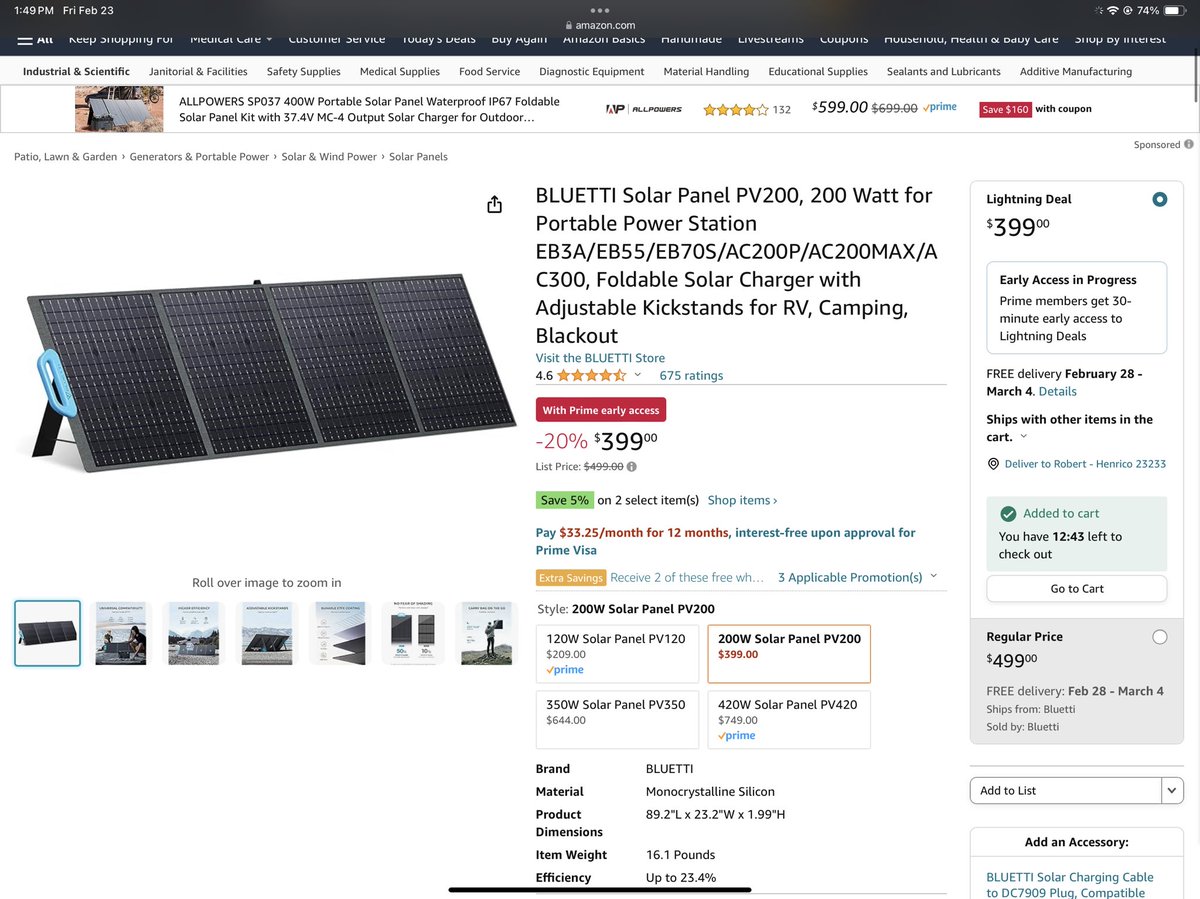This screenshot has height=899, width=1200.
Task: Click the ALLPOWERS brand logo in ad
Action: 644,109
